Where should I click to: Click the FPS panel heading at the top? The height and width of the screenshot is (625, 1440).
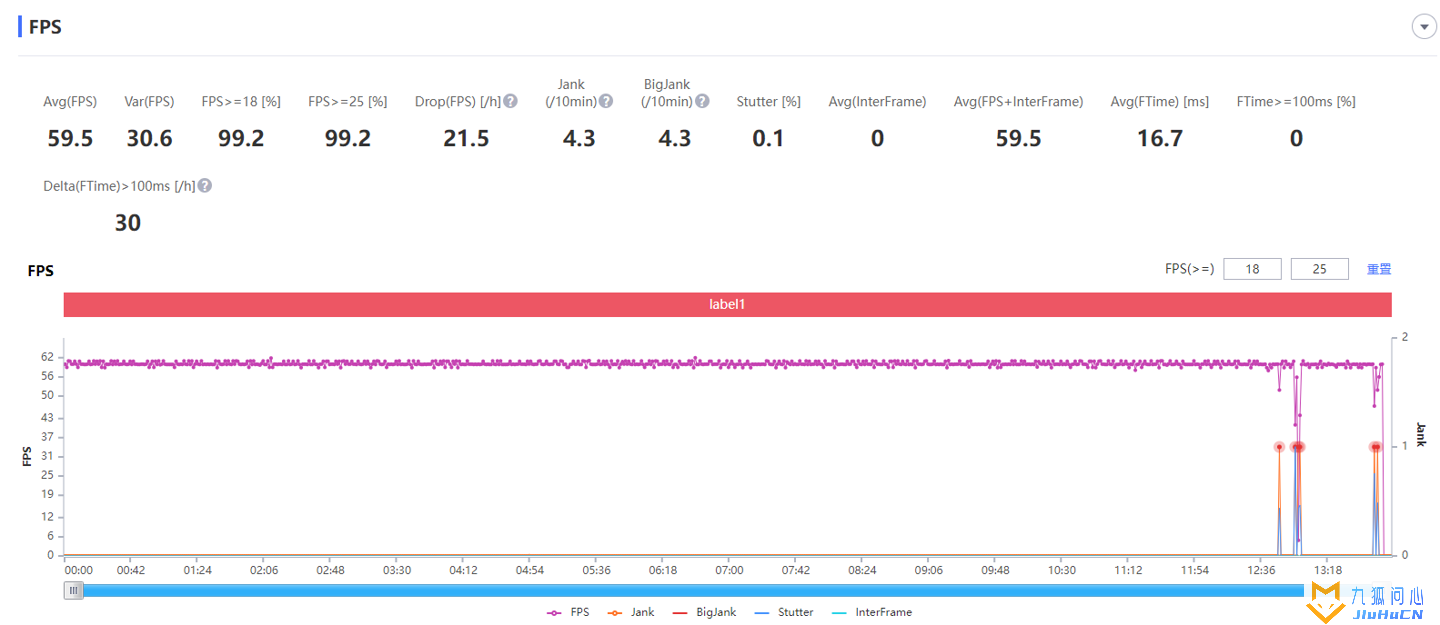point(45,27)
